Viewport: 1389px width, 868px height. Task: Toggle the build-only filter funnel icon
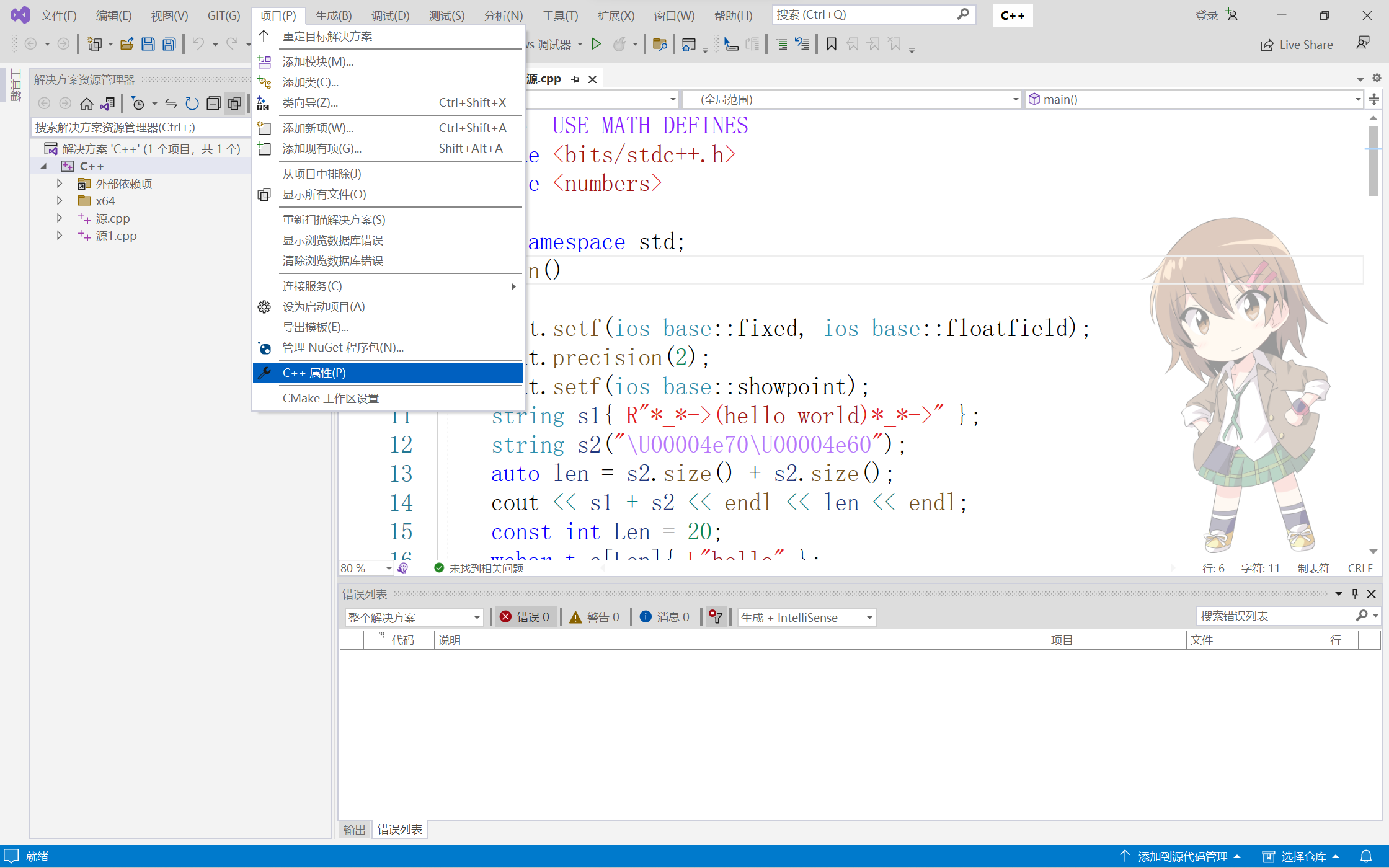[716, 617]
